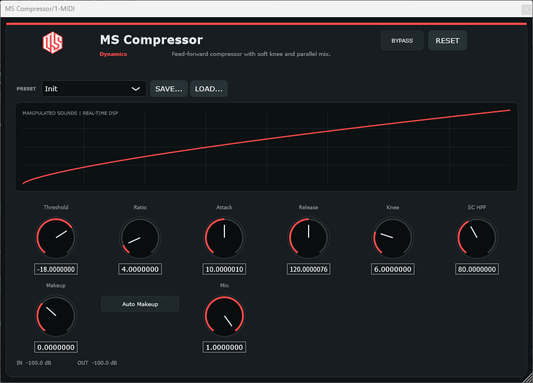Click the MS Compressor/1-MIDI window title

(40, 9)
